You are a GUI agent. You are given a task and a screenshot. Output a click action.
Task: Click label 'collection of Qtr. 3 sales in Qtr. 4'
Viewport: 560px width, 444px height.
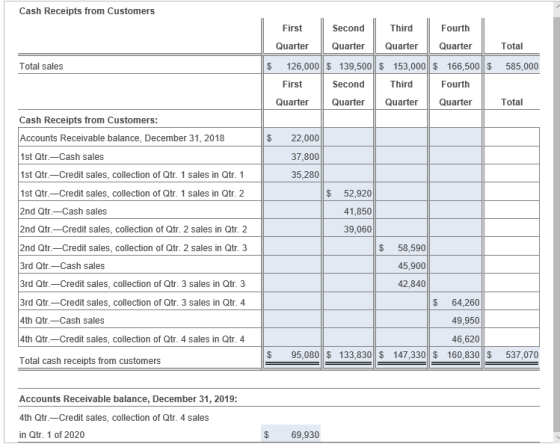pos(179,303)
